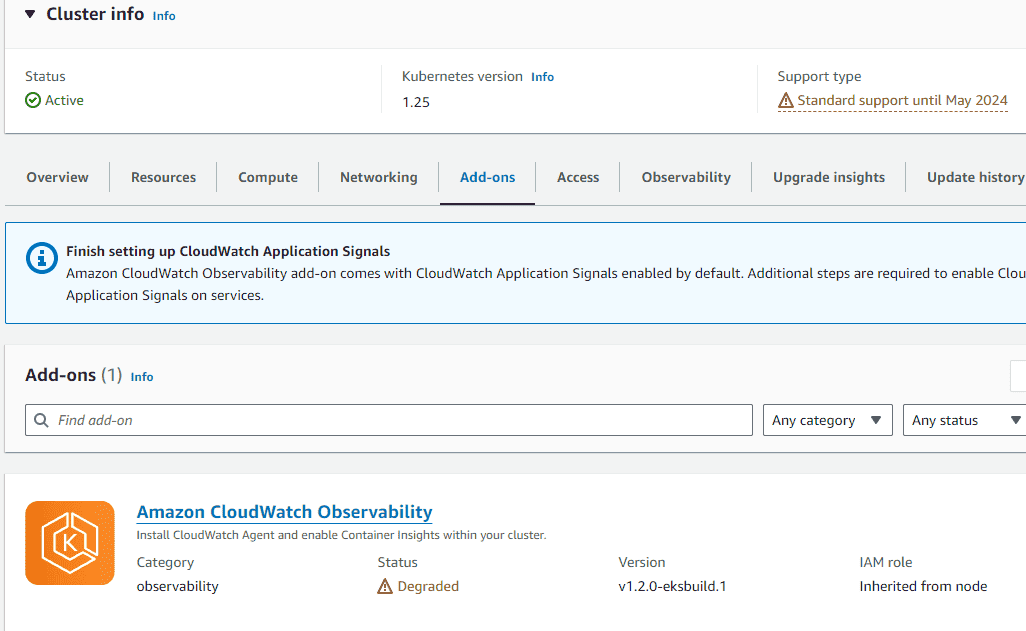
Task: Click the observability category value
Action: 177,586
